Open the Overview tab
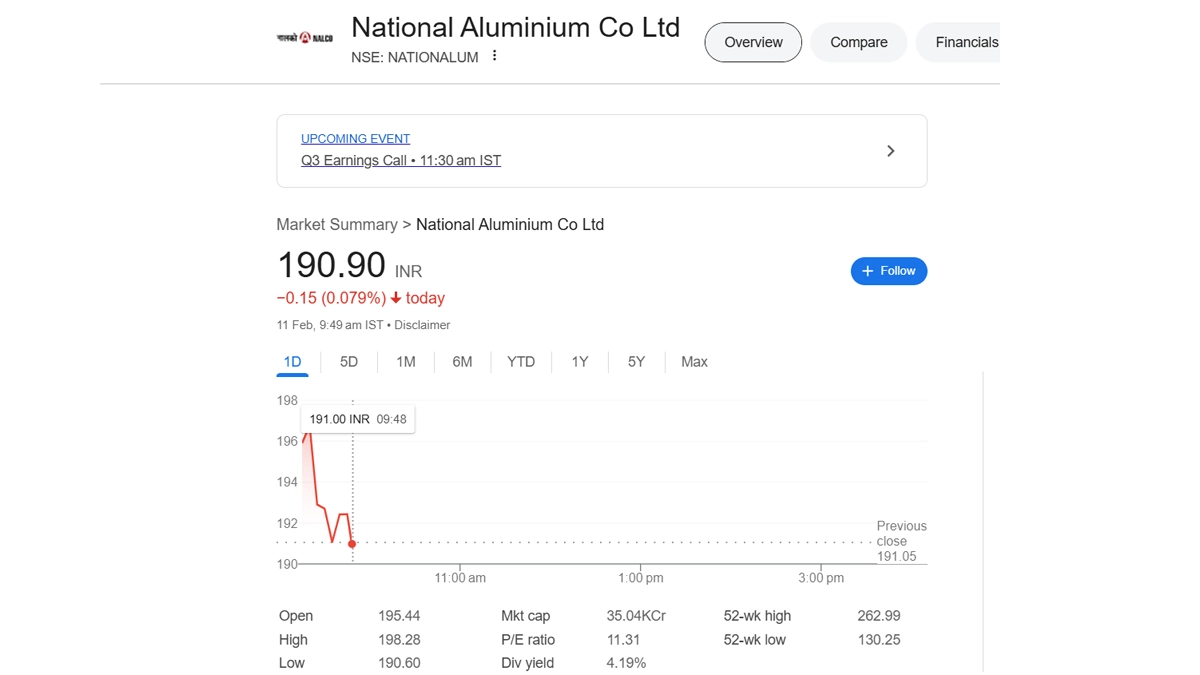 [753, 42]
